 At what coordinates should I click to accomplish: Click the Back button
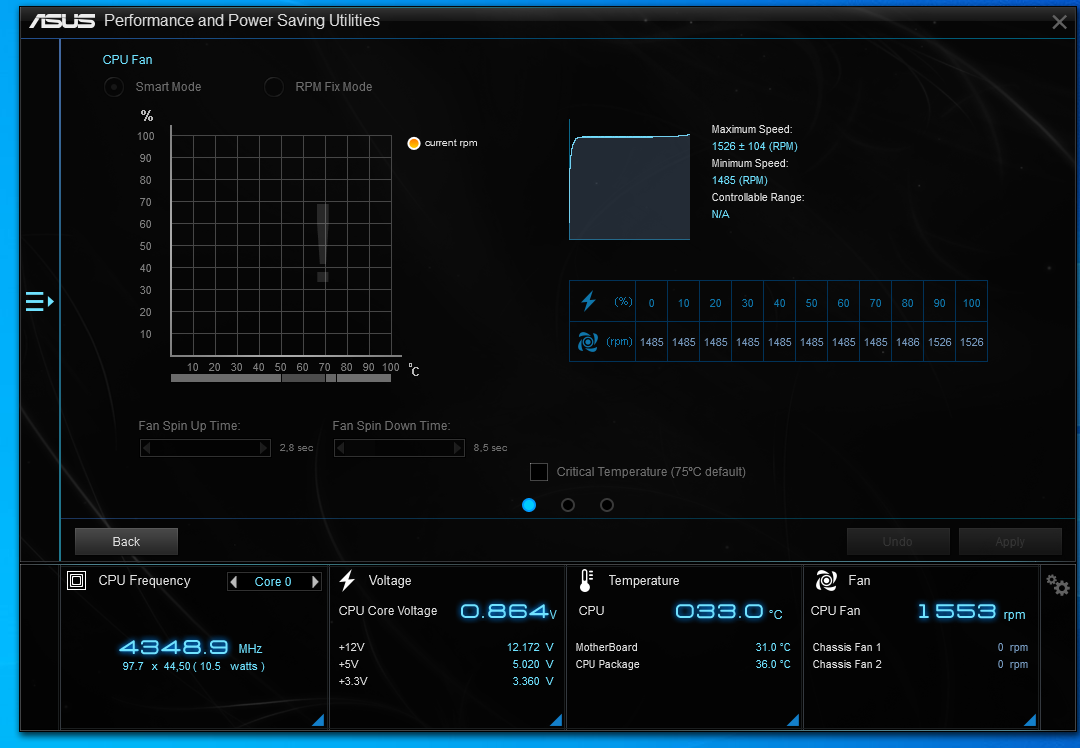tap(126, 542)
